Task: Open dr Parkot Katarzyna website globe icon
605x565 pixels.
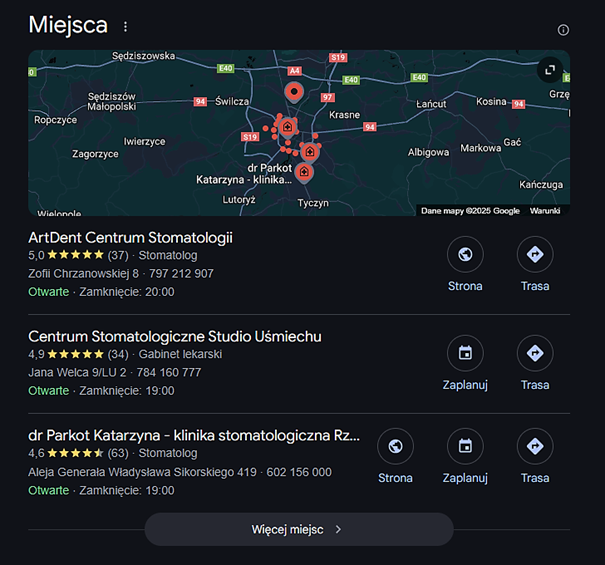Action: click(x=395, y=447)
